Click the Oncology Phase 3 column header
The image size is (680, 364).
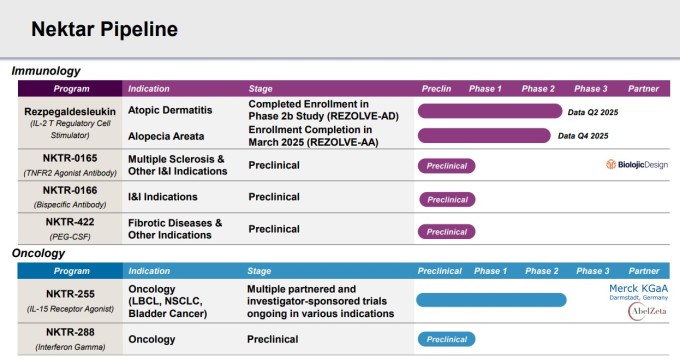tap(592, 271)
